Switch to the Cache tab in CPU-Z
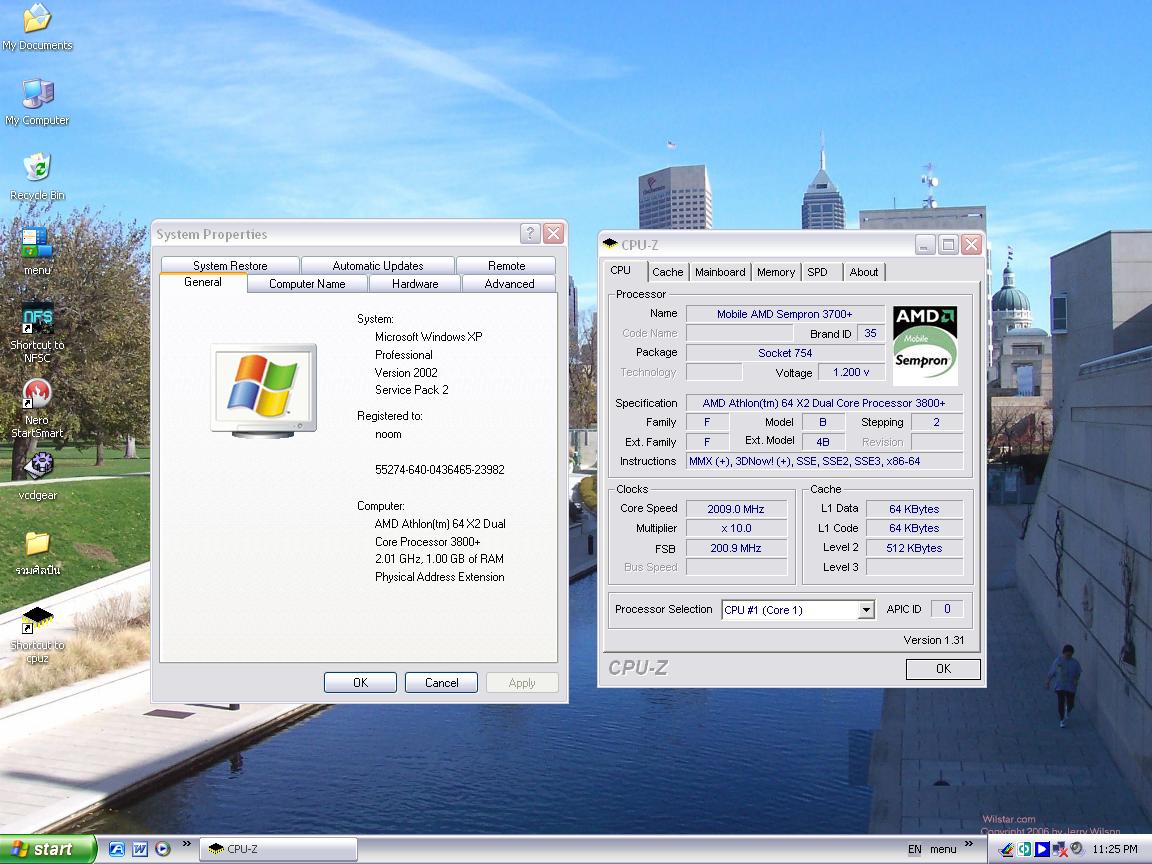 tap(668, 272)
